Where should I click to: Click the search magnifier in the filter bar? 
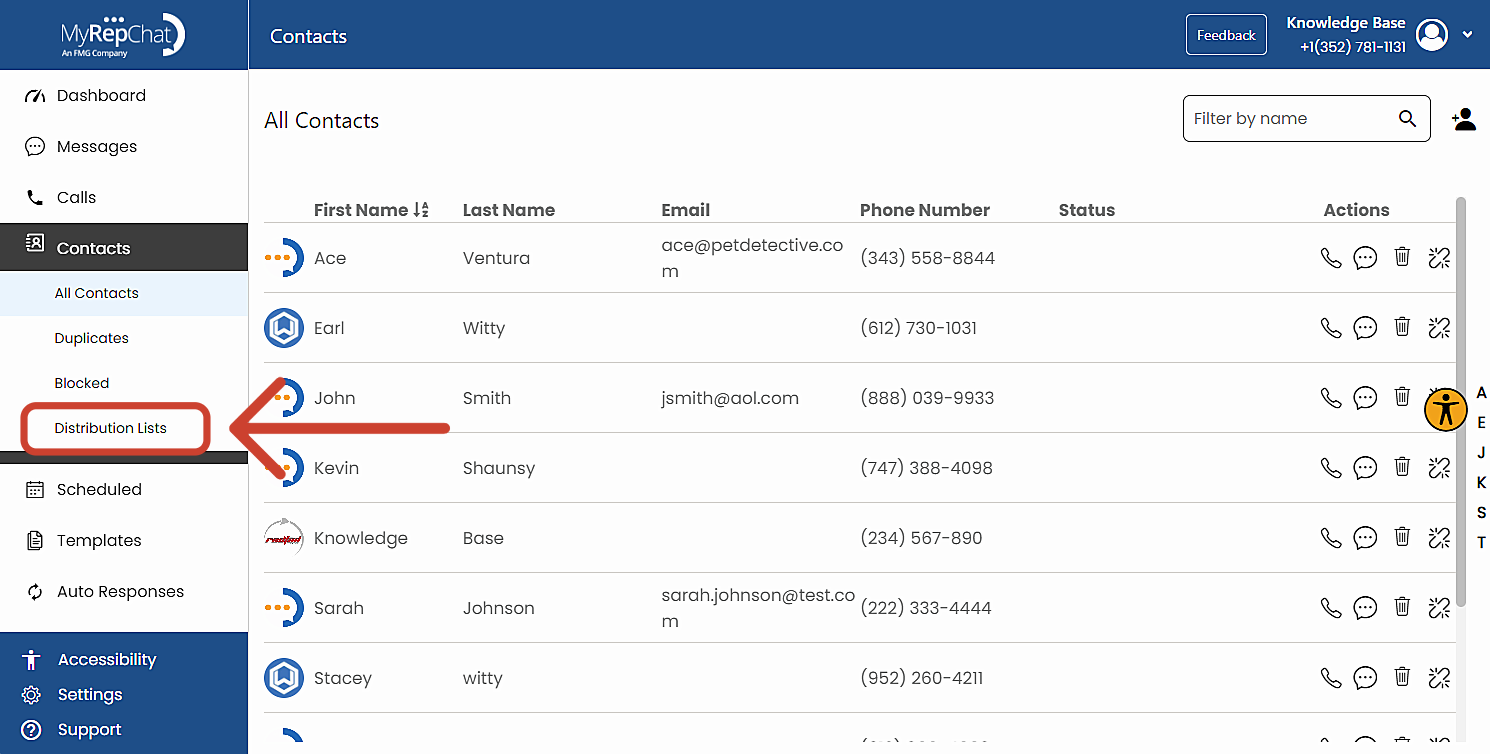click(1407, 118)
